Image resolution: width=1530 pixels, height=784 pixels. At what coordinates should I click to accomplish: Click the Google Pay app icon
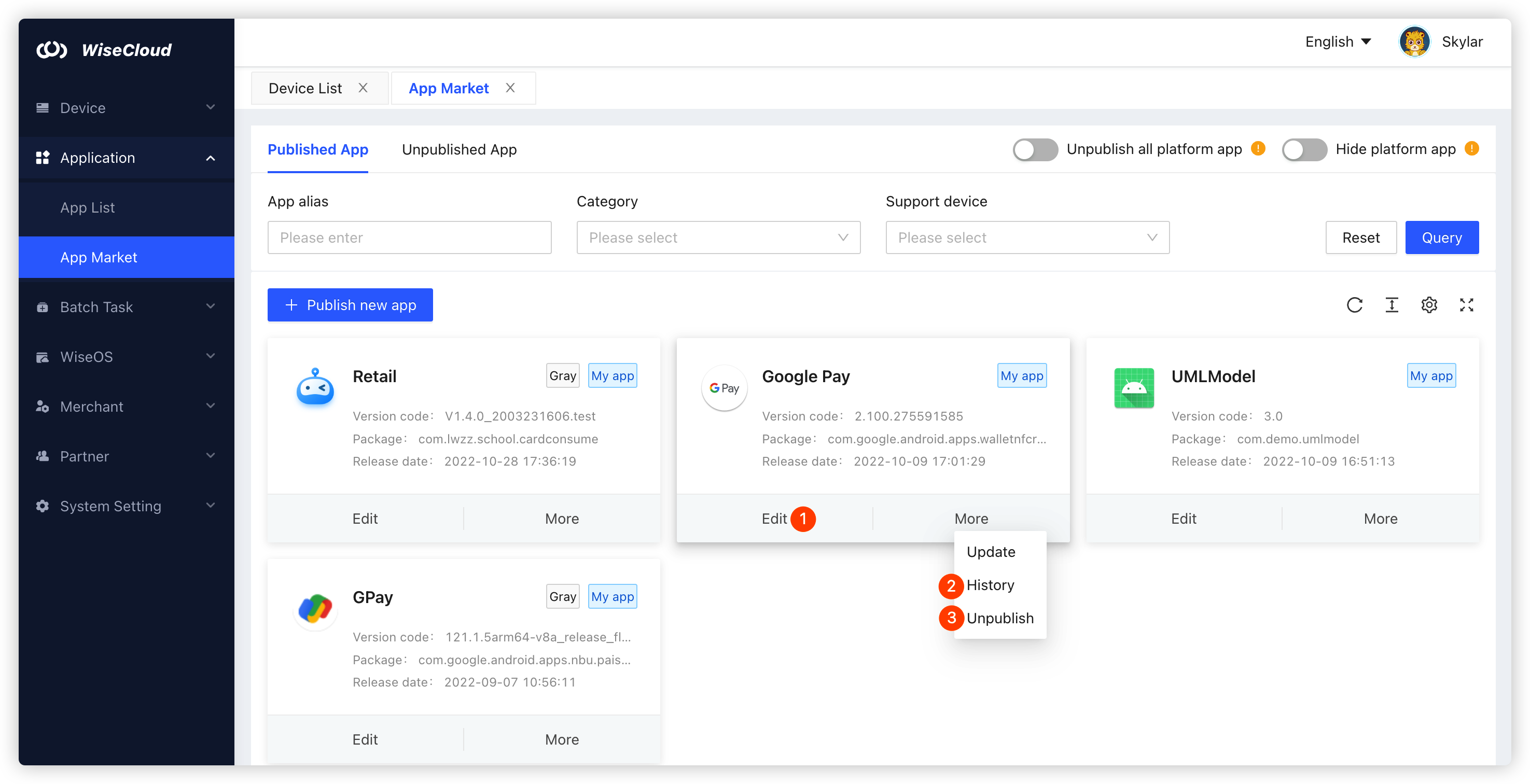coord(724,388)
